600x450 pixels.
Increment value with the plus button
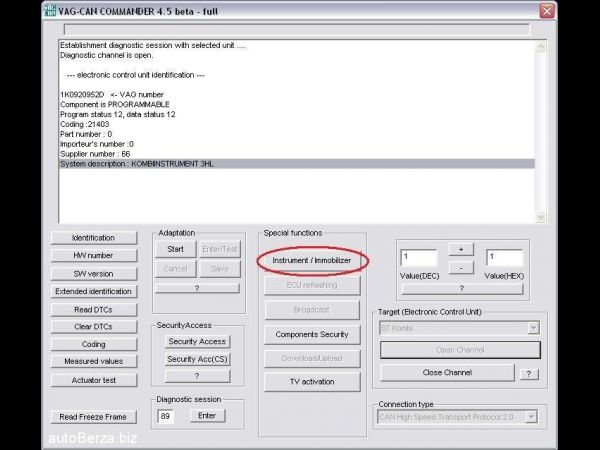pyautogui.click(x=461, y=249)
